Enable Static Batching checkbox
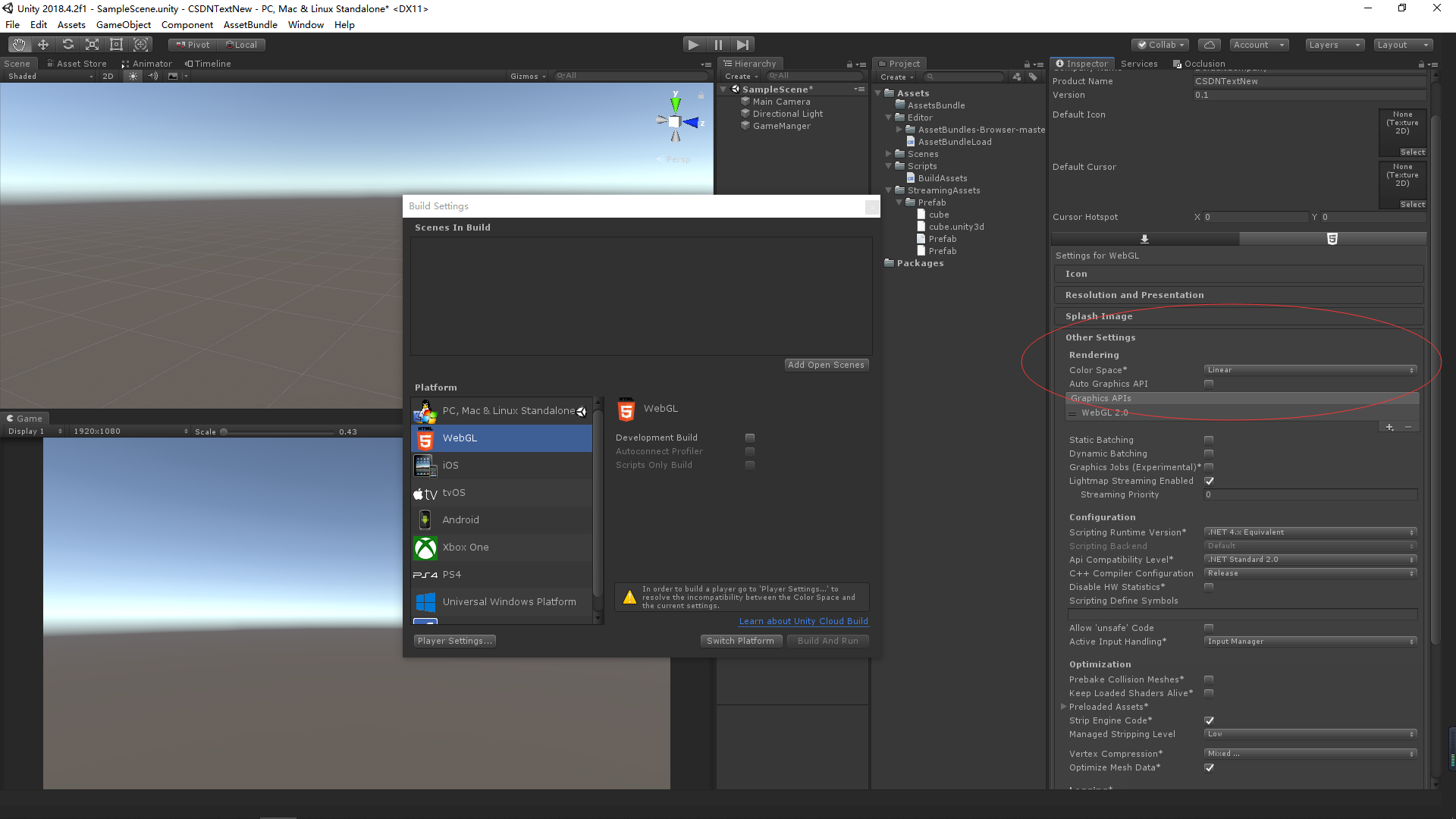1456x819 pixels. pyautogui.click(x=1209, y=440)
